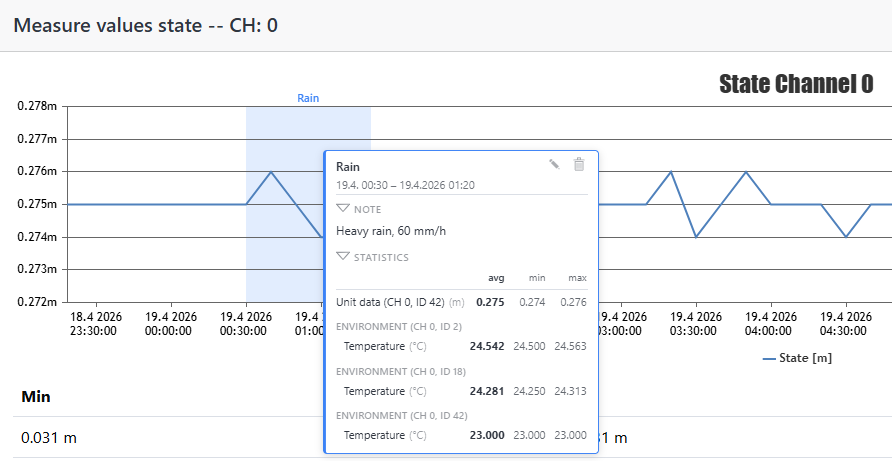Click x-axis label 19.4 2026 00:30:00
The height and width of the screenshot is (461, 892).
click(246, 323)
